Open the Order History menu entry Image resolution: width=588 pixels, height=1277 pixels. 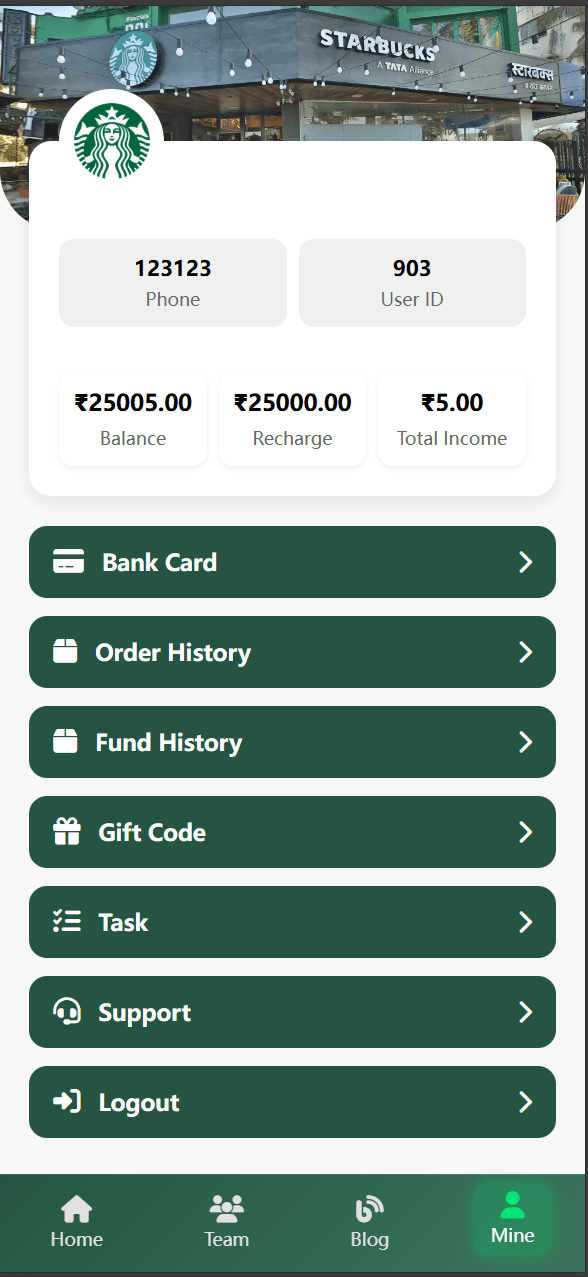tap(292, 652)
